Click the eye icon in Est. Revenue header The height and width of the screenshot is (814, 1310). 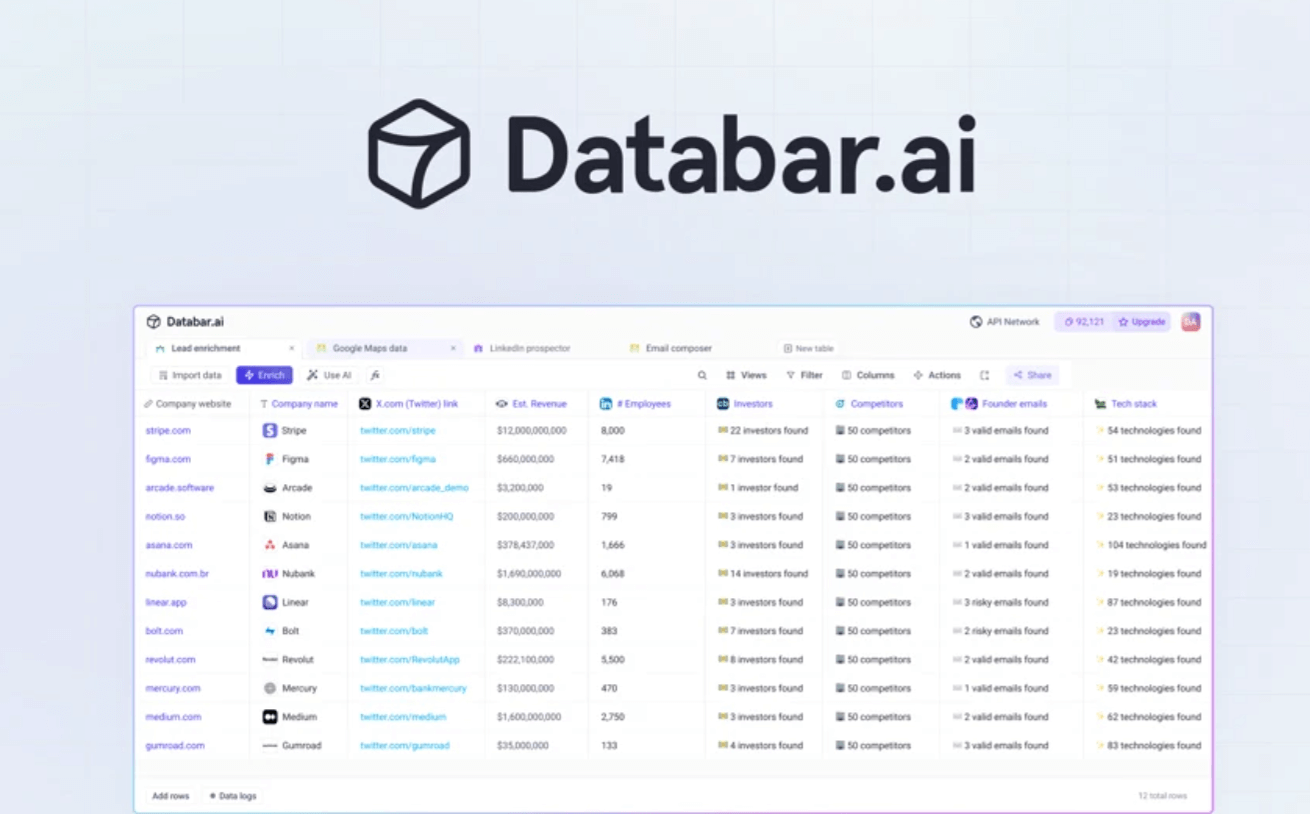click(x=502, y=404)
